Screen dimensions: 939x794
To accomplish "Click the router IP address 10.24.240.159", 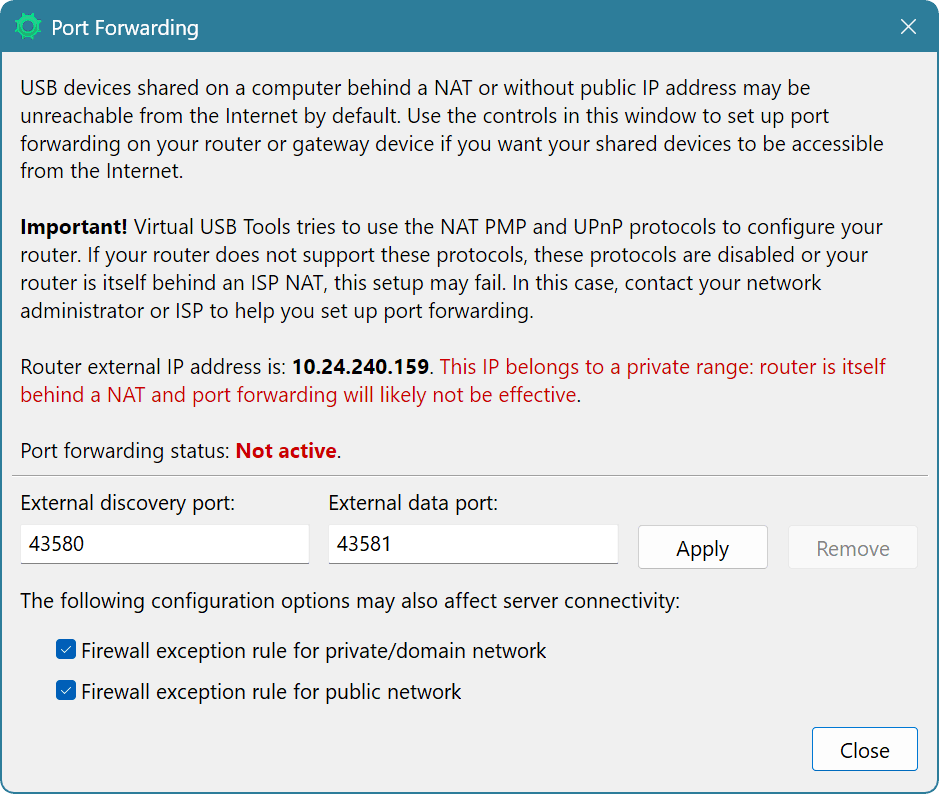I will pos(361,367).
